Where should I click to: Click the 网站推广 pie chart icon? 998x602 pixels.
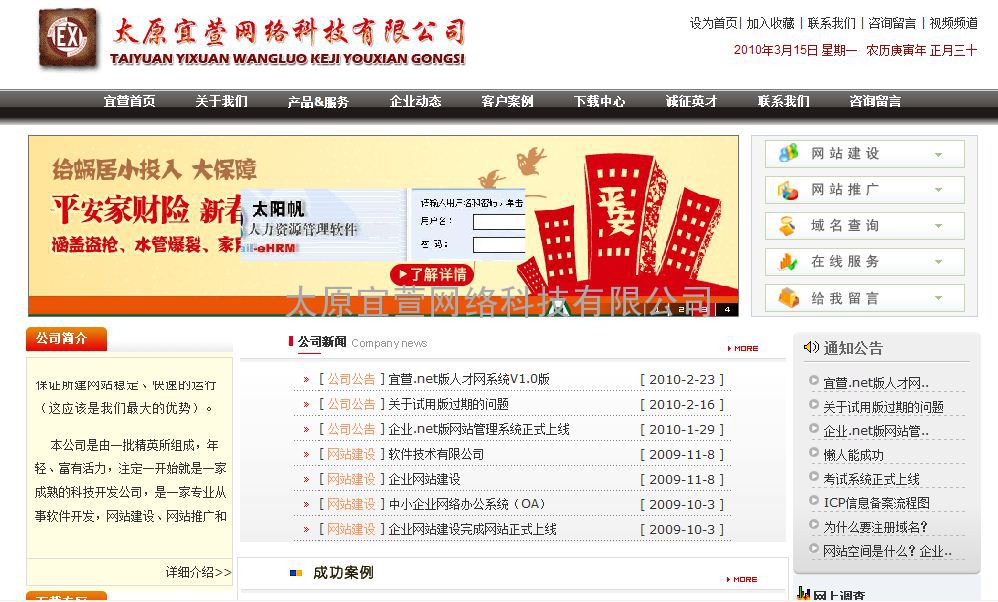pyautogui.click(x=789, y=190)
